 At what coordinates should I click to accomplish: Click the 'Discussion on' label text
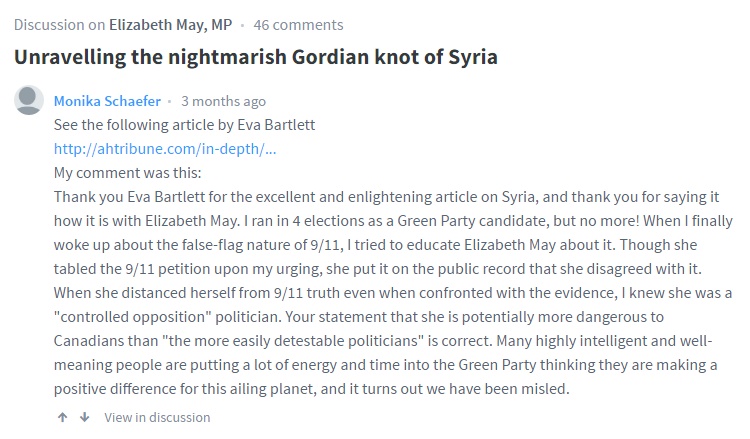click(x=58, y=25)
